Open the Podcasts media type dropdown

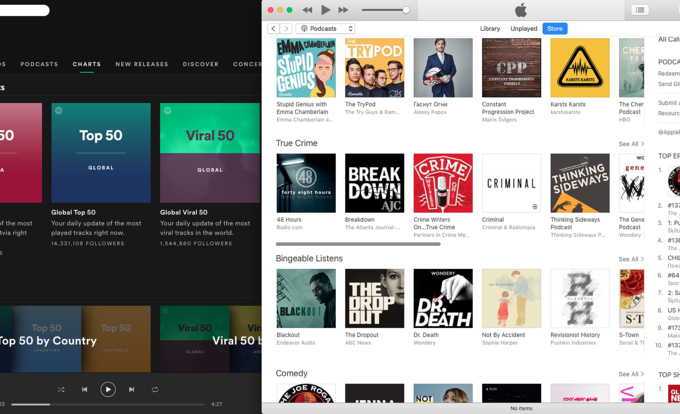pos(325,29)
